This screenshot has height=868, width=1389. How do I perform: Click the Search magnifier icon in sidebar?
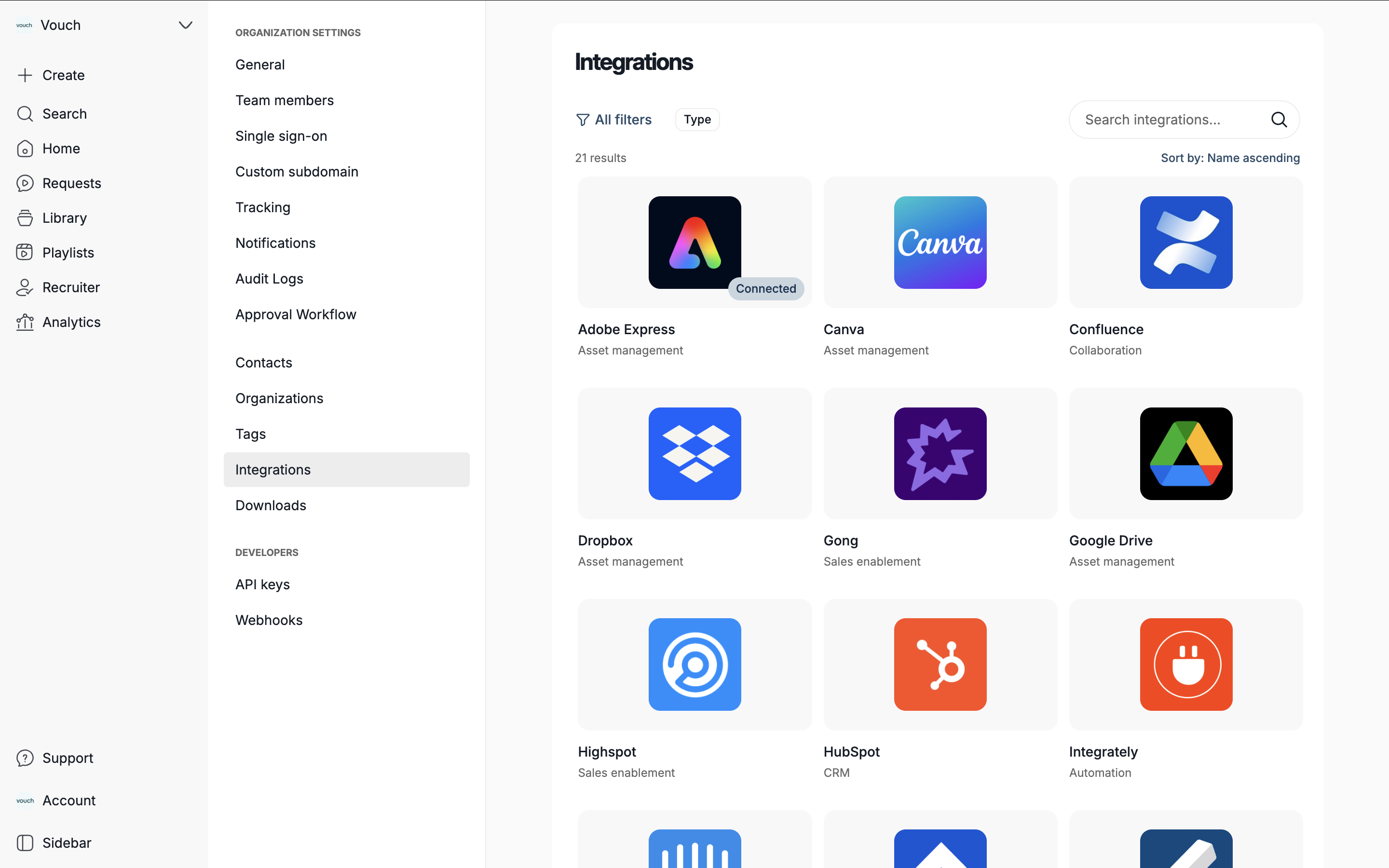[x=25, y=114]
